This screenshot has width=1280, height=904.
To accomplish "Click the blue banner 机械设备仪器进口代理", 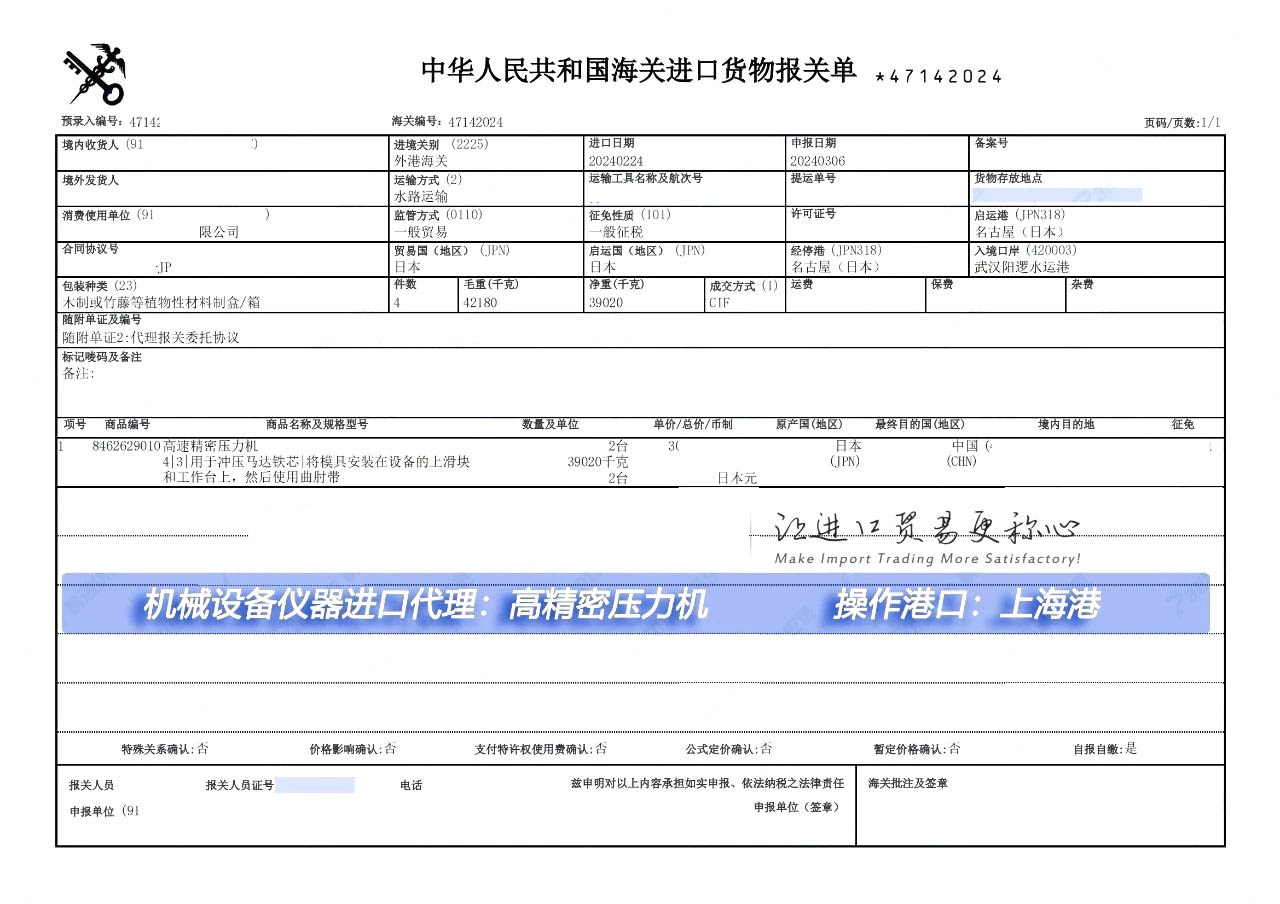I will [424, 604].
